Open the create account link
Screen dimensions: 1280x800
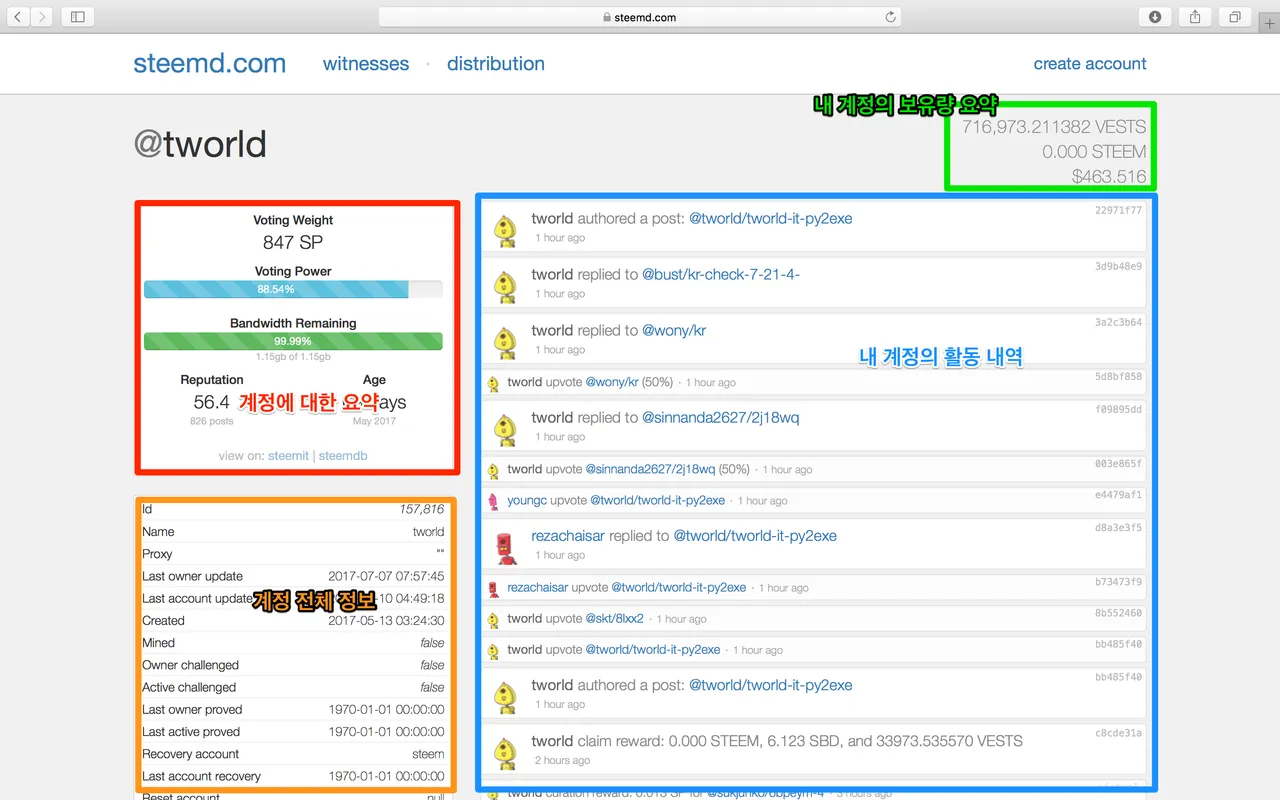(x=1090, y=63)
